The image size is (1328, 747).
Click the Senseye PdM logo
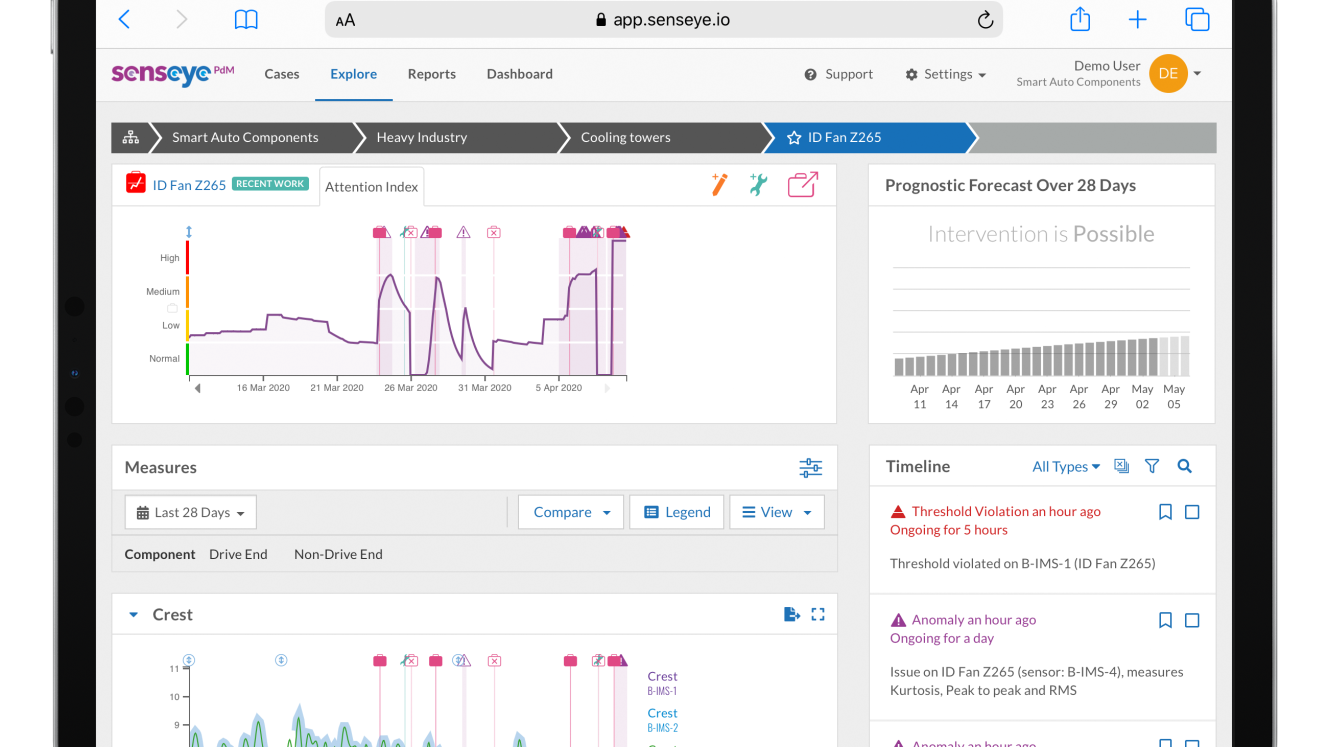pos(173,74)
